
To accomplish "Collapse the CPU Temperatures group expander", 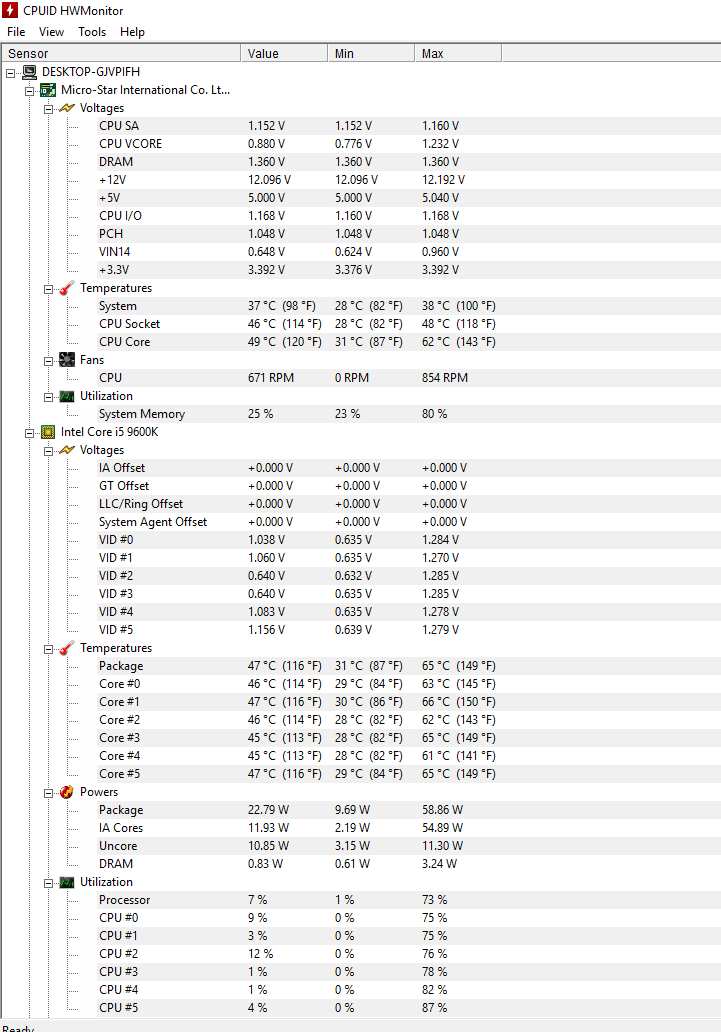I will coord(48,650).
